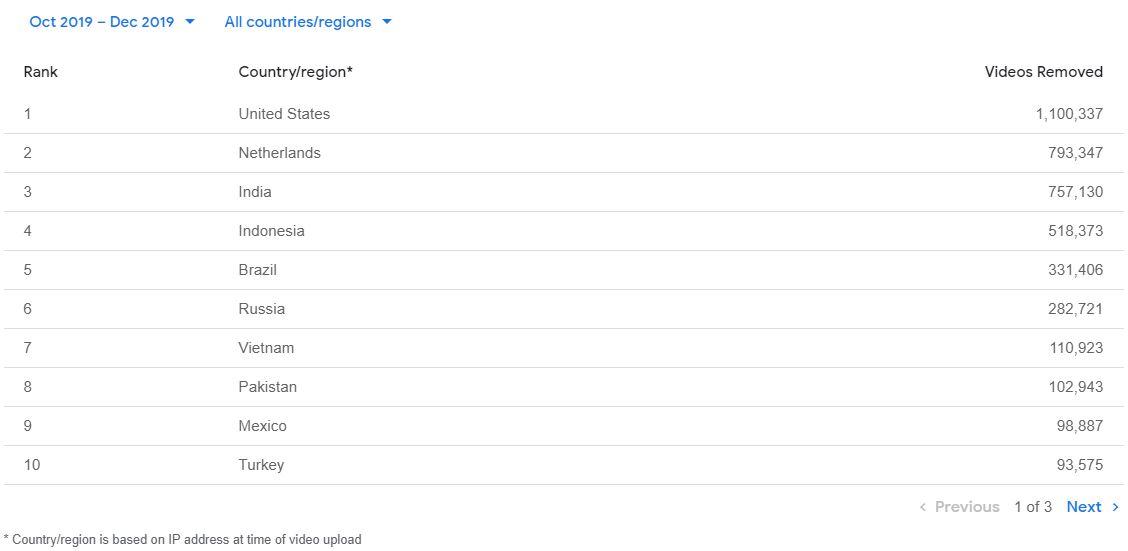Click the Next chevron arrow icon

(x=1116, y=507)
